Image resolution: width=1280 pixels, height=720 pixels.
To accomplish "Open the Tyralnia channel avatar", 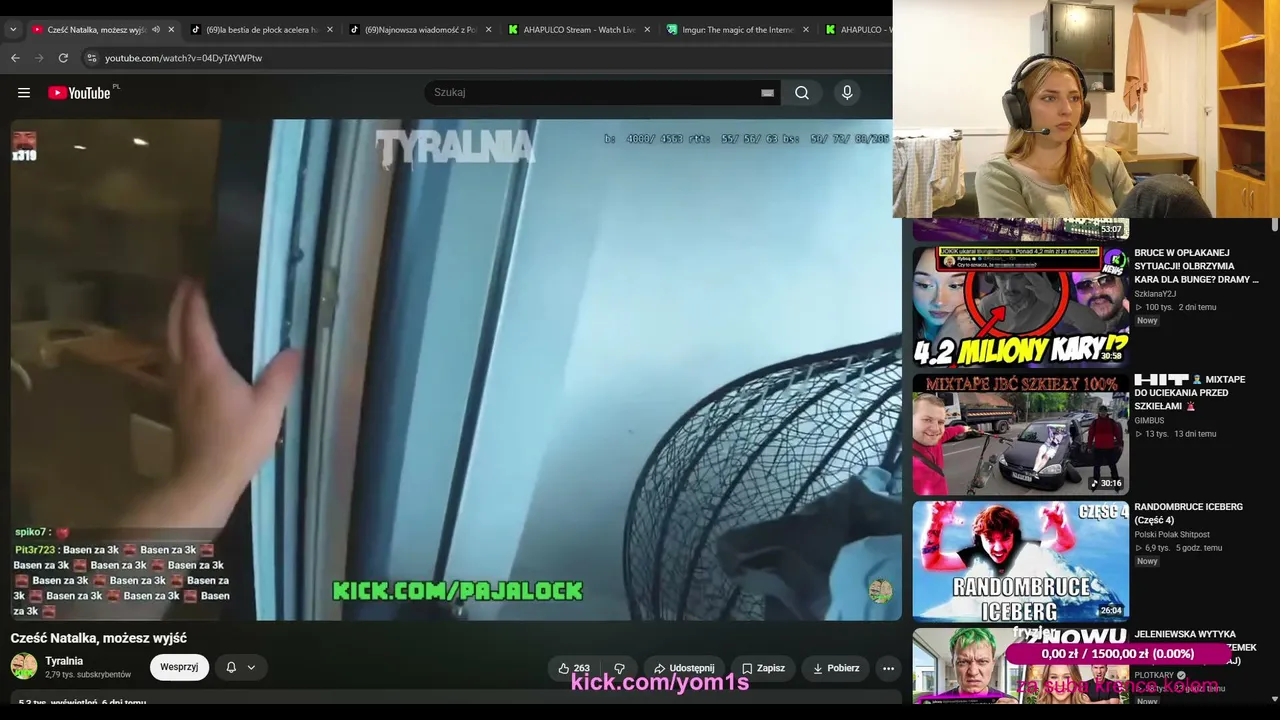I will coord(24,667).
